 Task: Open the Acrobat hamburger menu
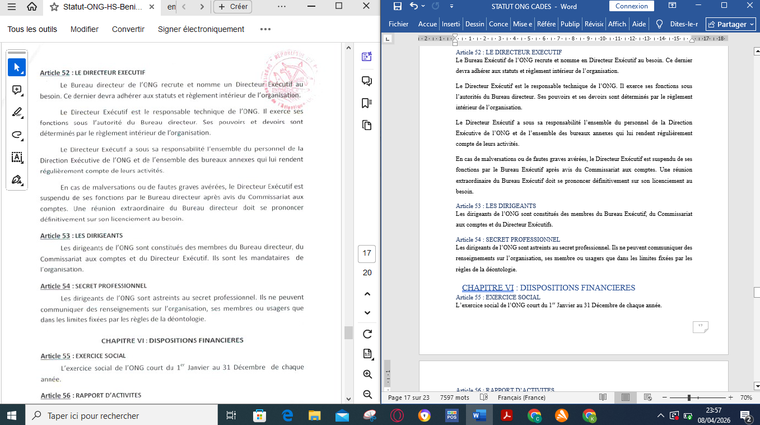coord(12,7)
